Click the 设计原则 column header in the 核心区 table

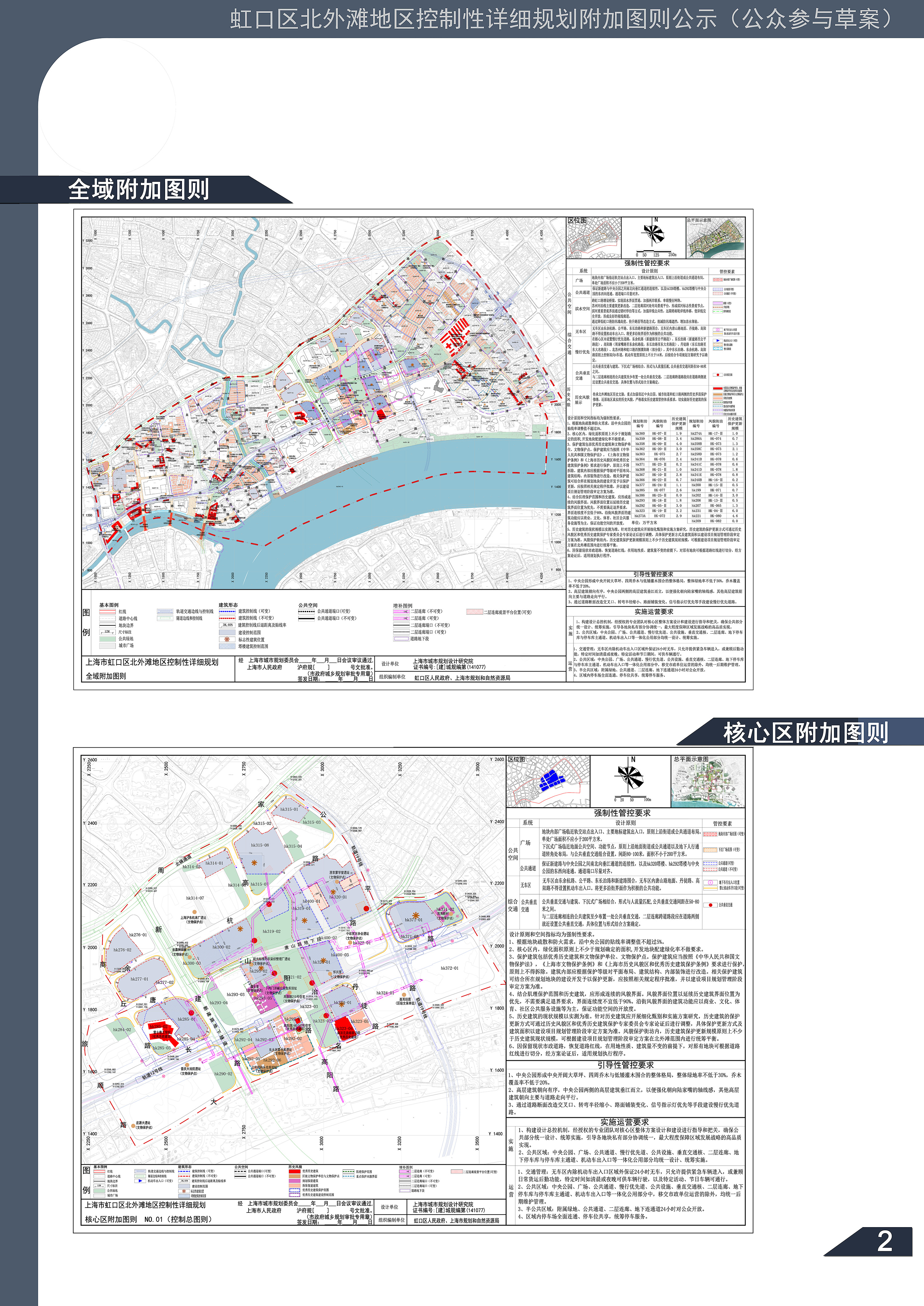coord(625,823)
